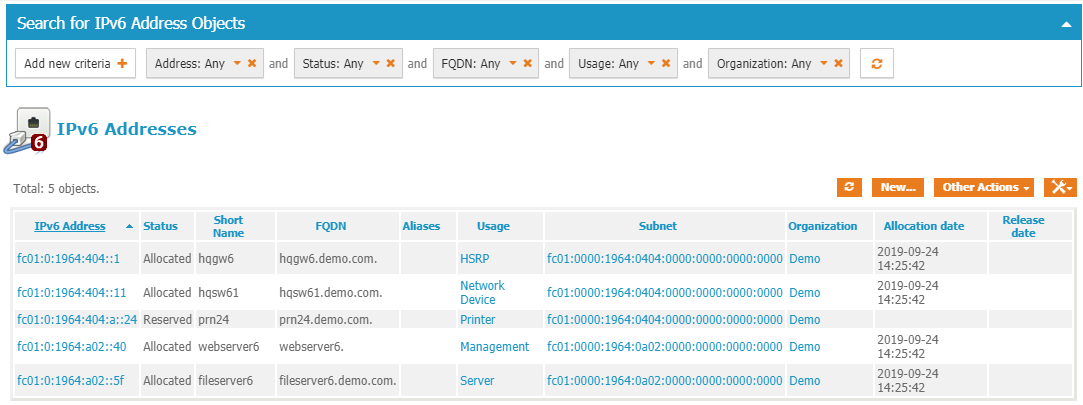1083x405 pixels.
Task: Click the orange refresh icon above the table
Action: [849, 187]
